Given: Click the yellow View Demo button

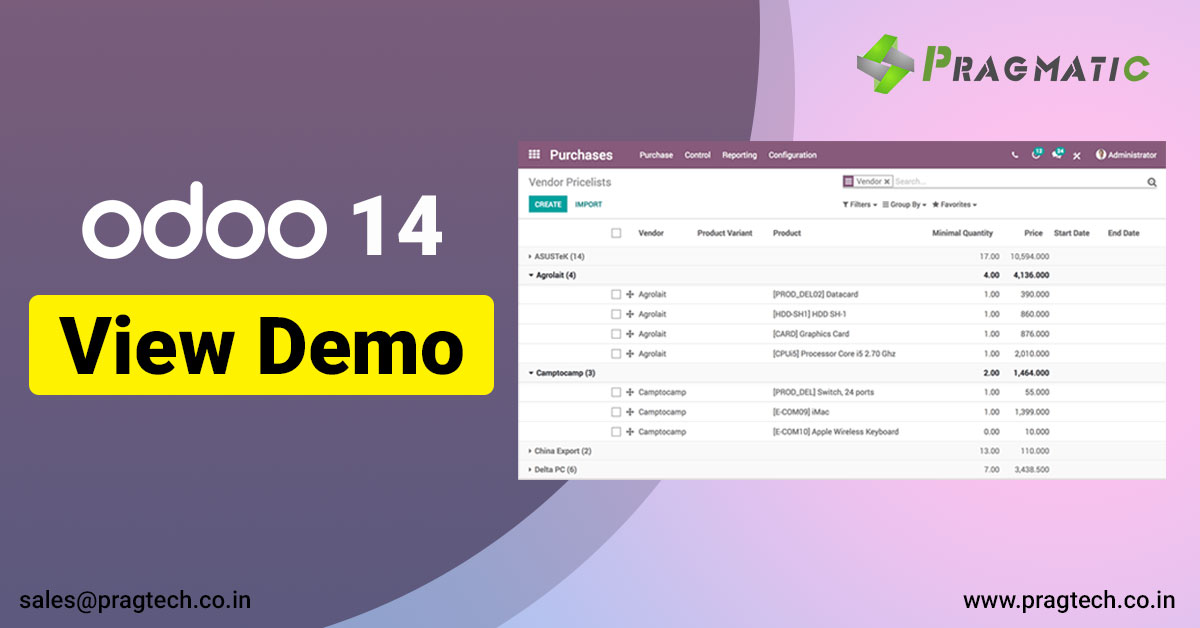Looking at the screenshot, I should tap(261, 344).
